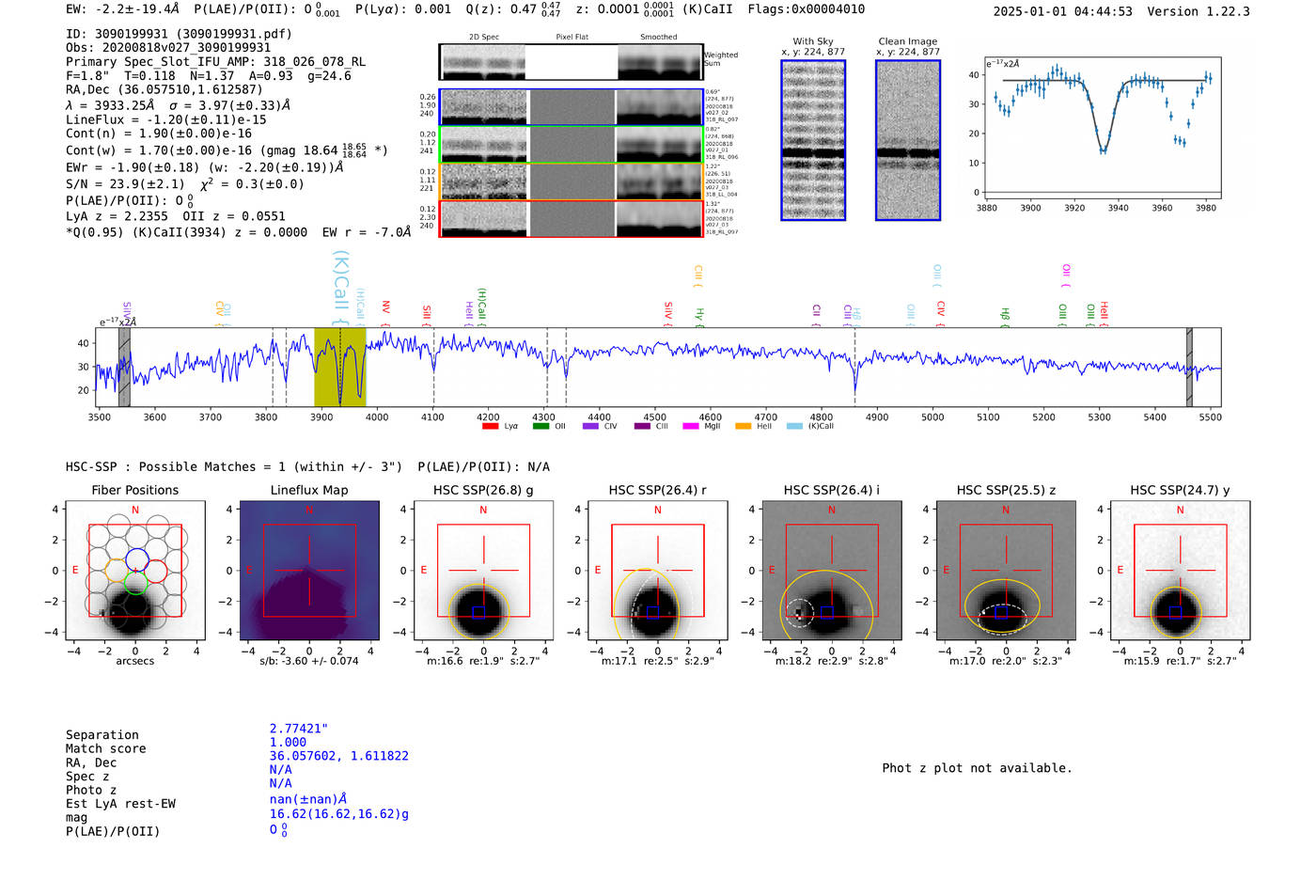Viewport: 1316px width, 896px height.
Task: Click the 'S/N = 23.9(±2.1)' value
Action: point(125,184)
